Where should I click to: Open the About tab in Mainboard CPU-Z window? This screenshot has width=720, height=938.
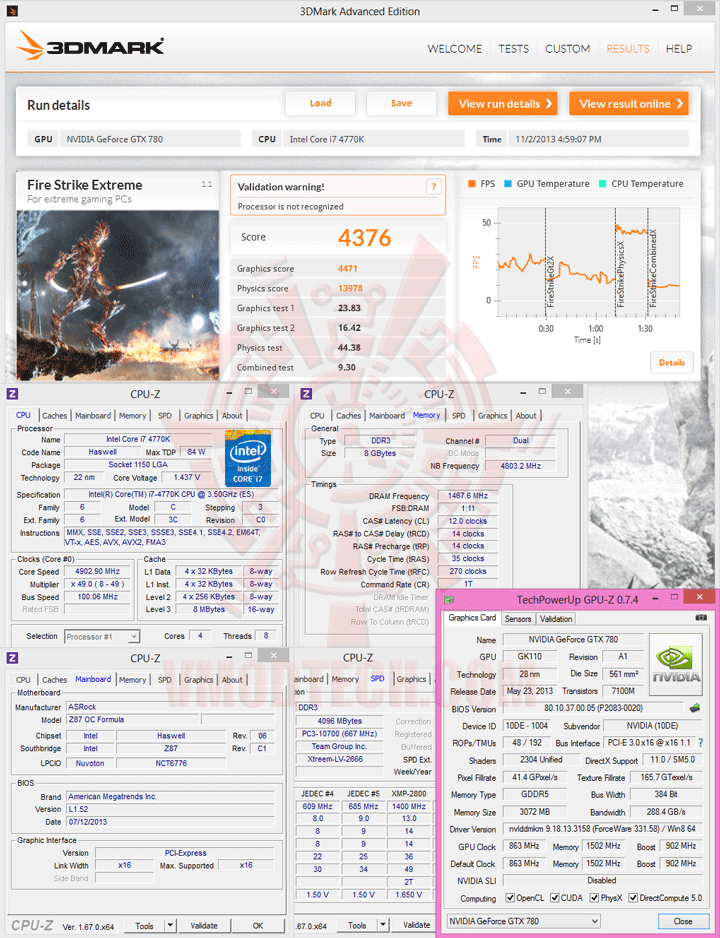click(x=232, y=680)
